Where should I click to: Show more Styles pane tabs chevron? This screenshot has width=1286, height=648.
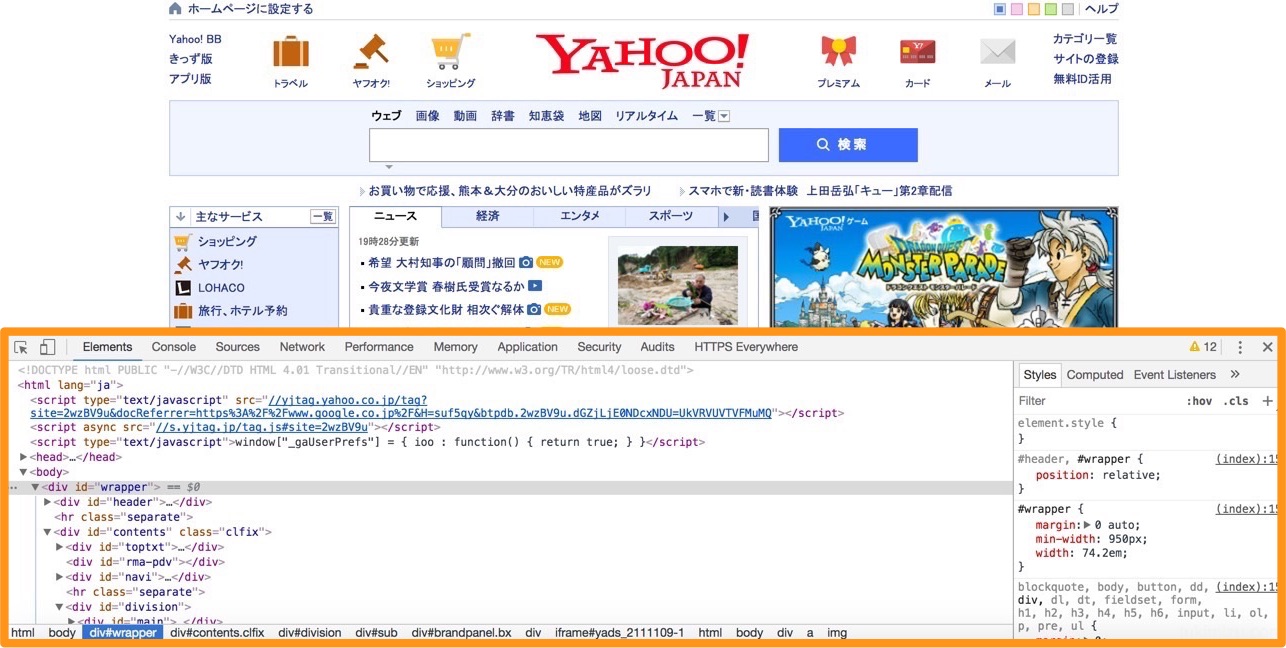pos(1235,375)
